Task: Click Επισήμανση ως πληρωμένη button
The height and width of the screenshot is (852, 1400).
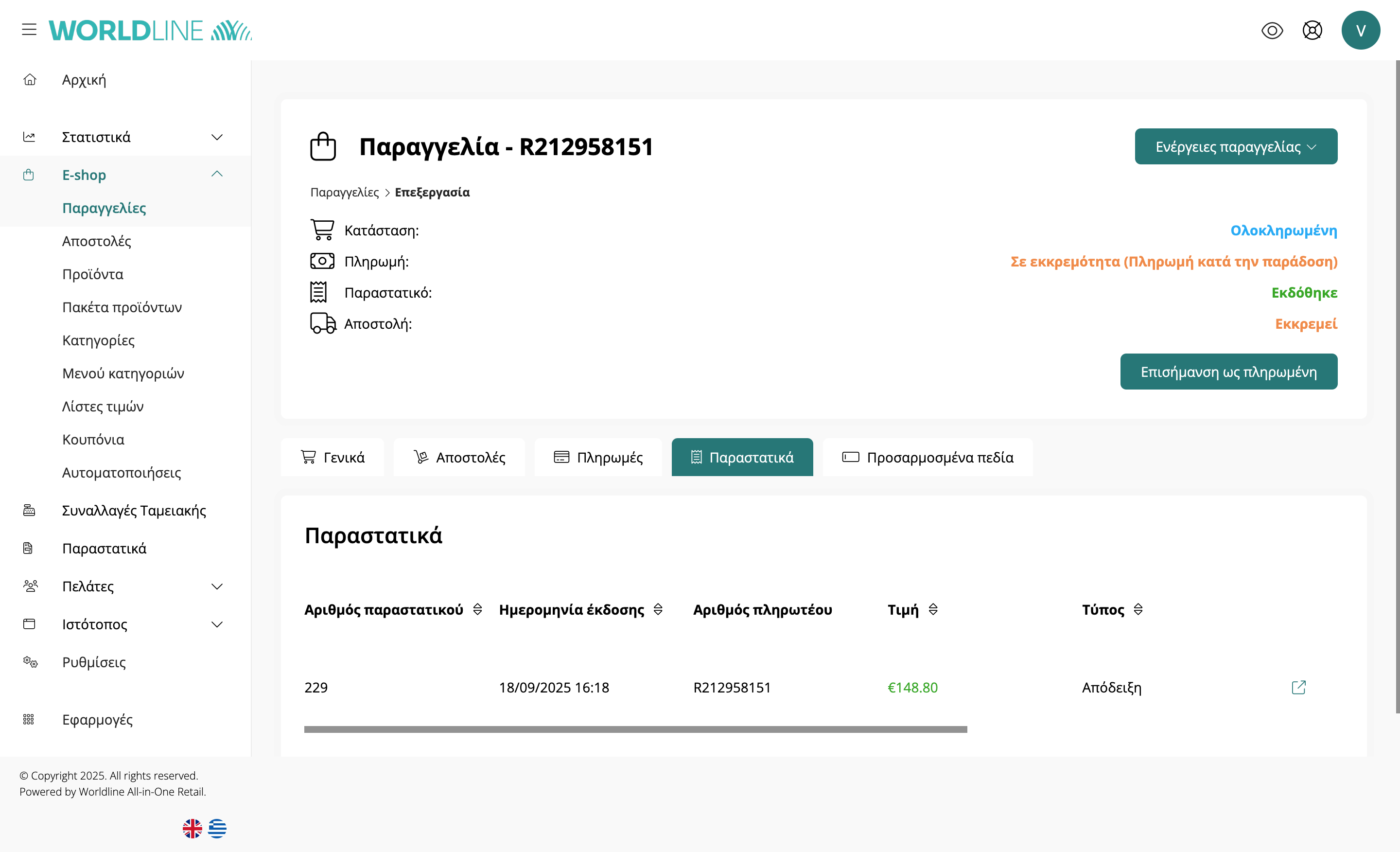Action: [x=1228, y=372]
